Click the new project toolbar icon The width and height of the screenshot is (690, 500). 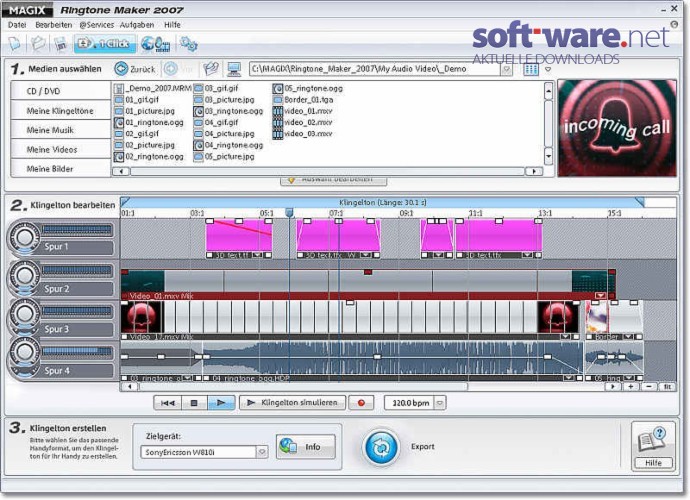(15, 44)
